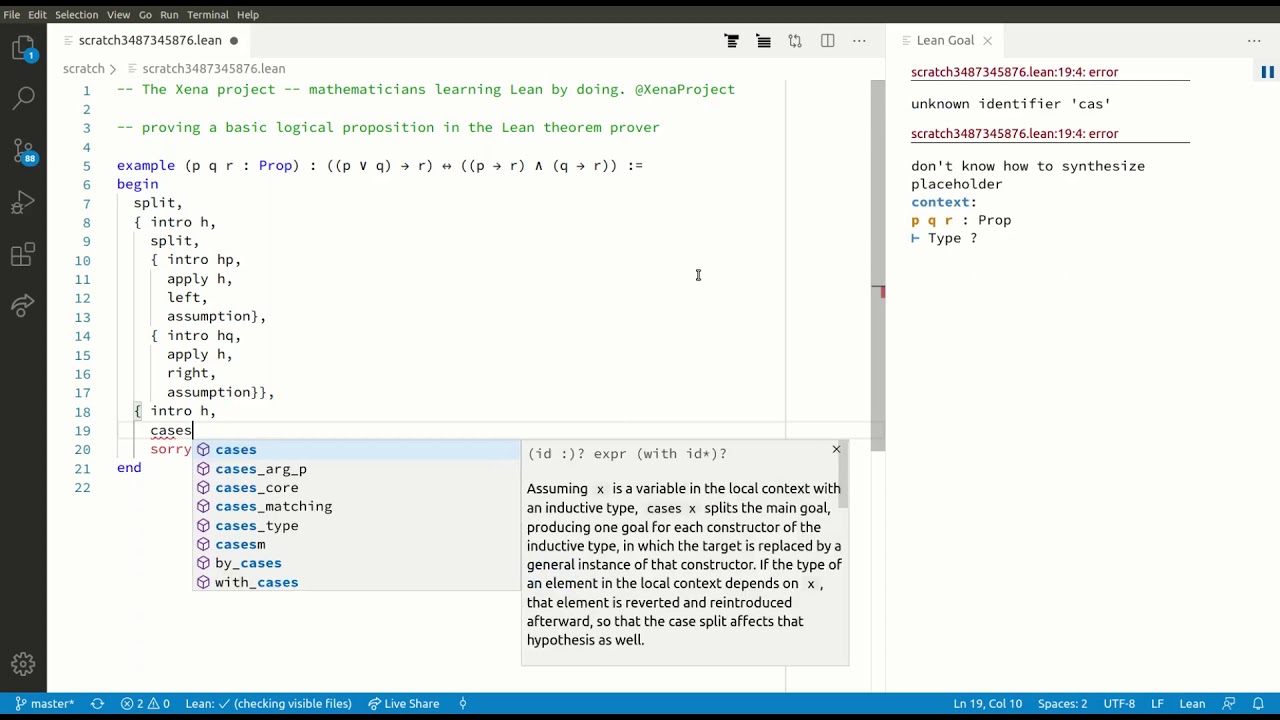This screenshot has height=720, width=1280.
Task: Open the Explorer view in activity bar
Action: pyautogui.click(x=23, y=49)
